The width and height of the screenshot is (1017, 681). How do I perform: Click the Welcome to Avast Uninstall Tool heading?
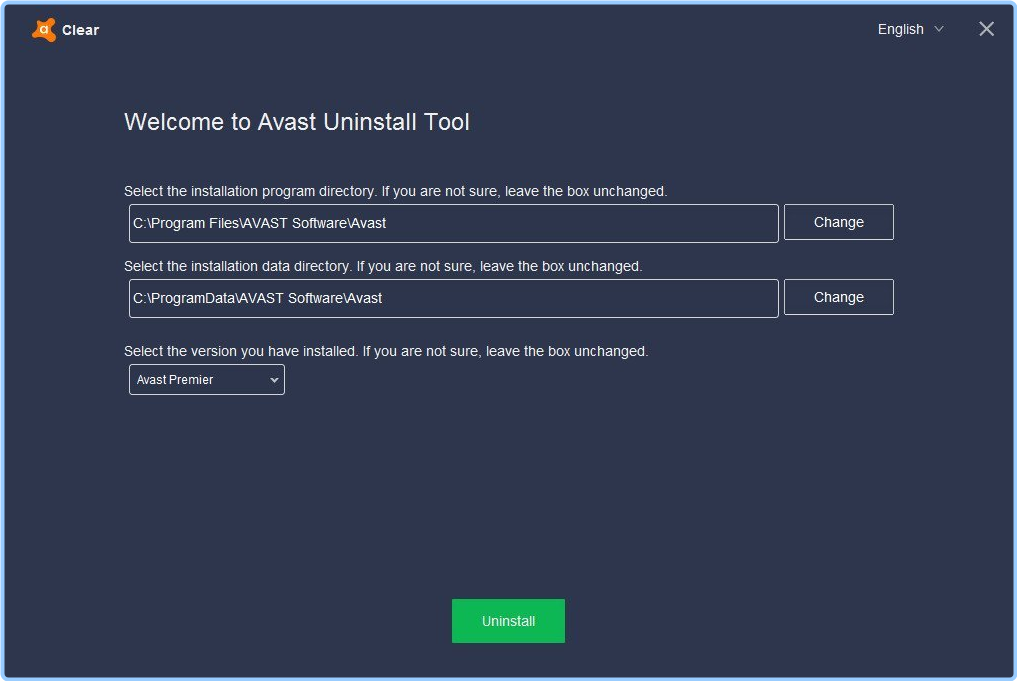(296, 122)
